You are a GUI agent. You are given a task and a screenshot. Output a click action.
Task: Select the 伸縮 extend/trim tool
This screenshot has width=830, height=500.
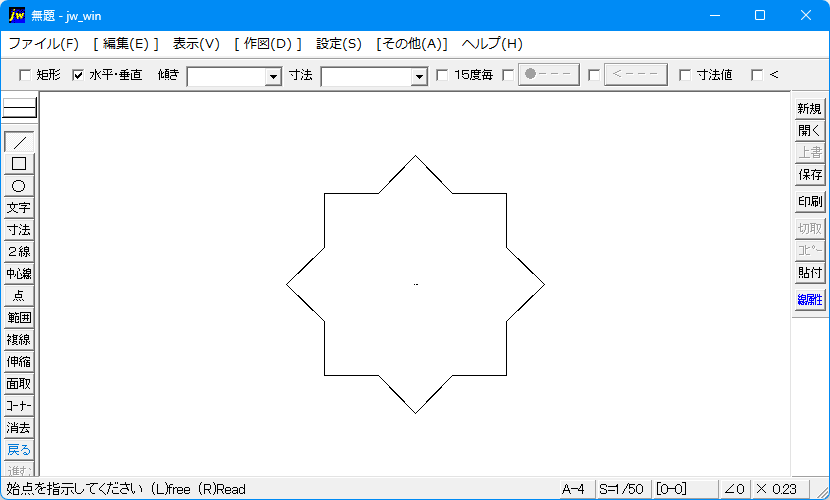[19, 362]
